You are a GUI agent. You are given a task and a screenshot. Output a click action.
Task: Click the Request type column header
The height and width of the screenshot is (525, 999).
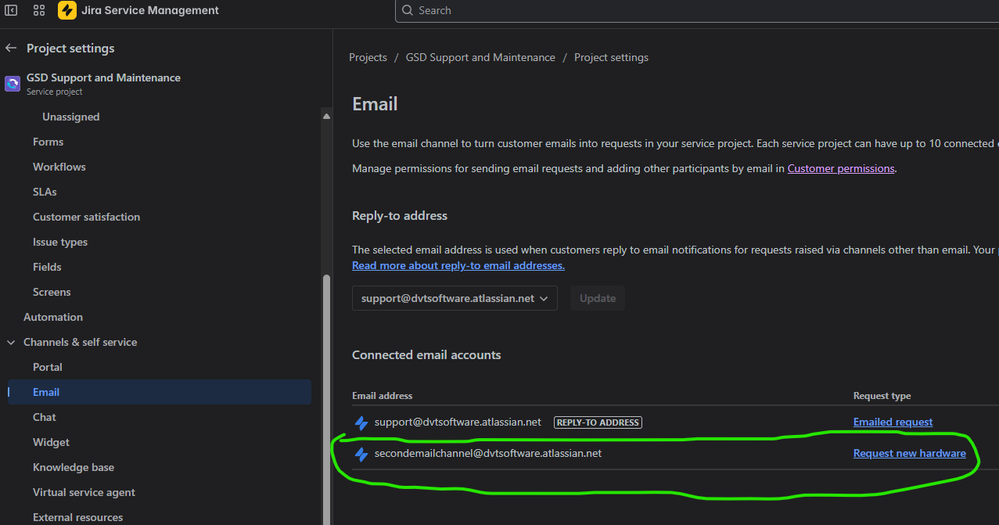coord(882,396)
